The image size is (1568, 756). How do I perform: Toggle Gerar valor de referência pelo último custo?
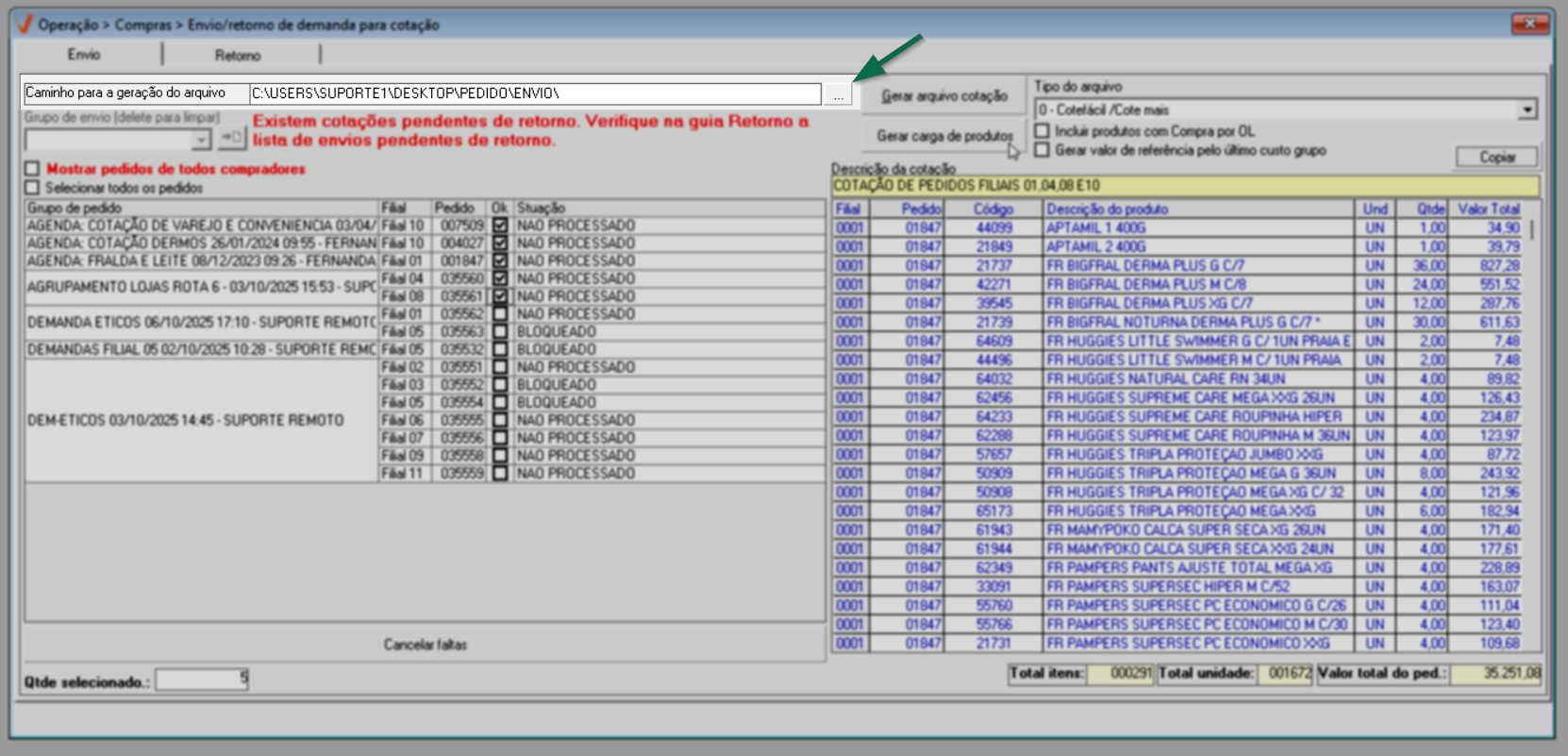click(x=1043, y=150)
